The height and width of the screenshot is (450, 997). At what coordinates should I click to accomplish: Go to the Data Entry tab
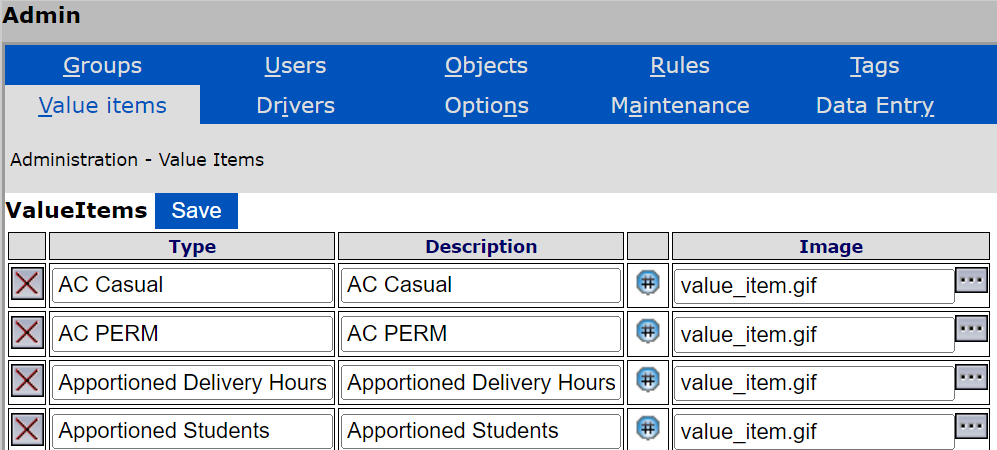[875, 105]
